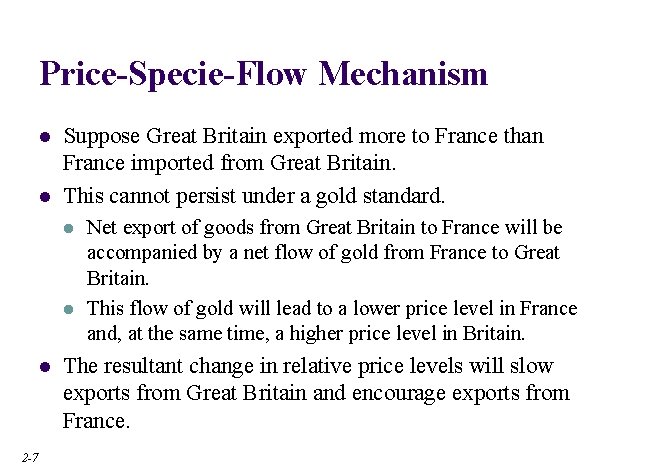Click the final single-word line "France."
This screenshot has height=468, width=648.
[97, 420]
